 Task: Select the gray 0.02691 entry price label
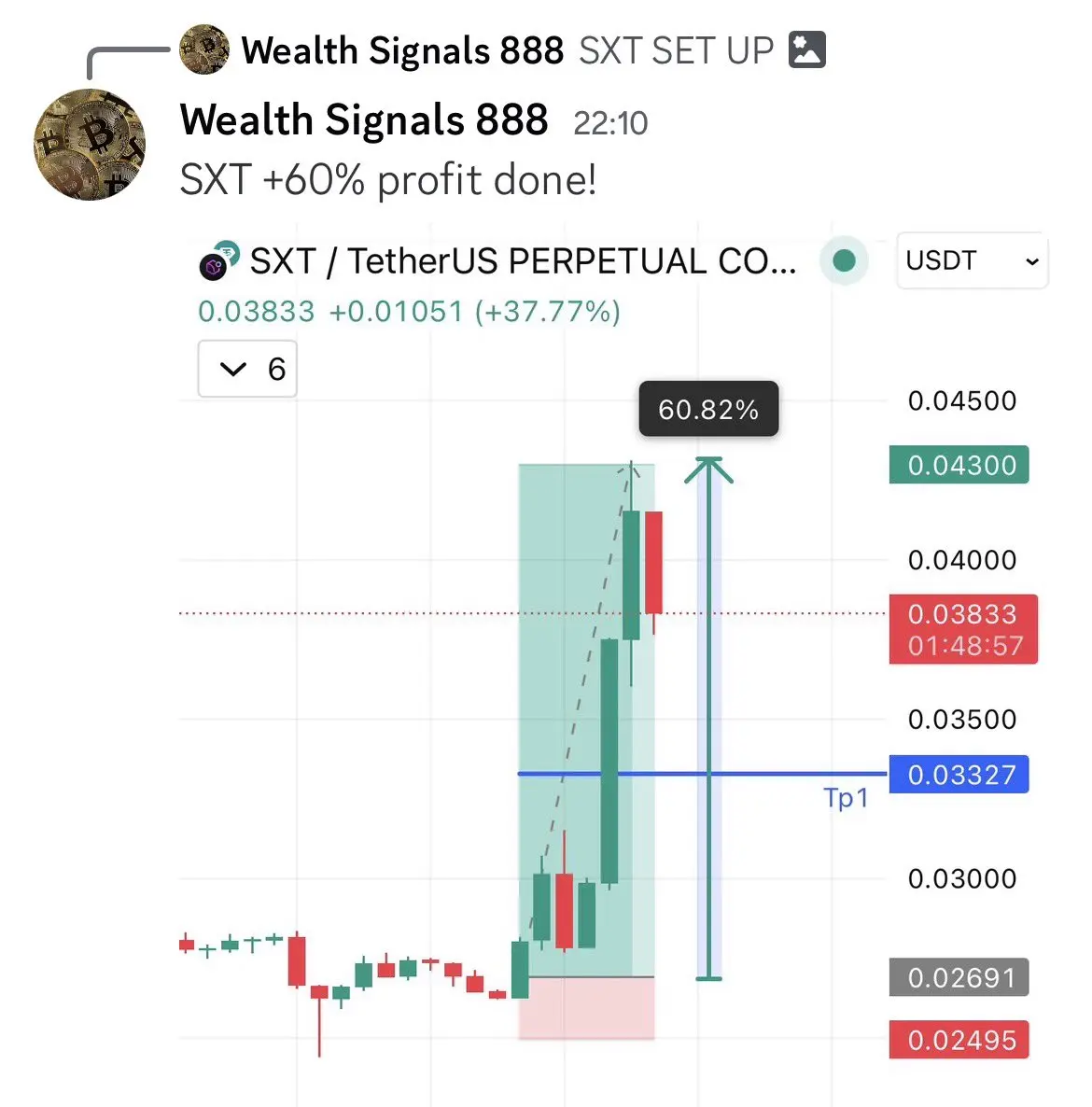click(959, 977)
